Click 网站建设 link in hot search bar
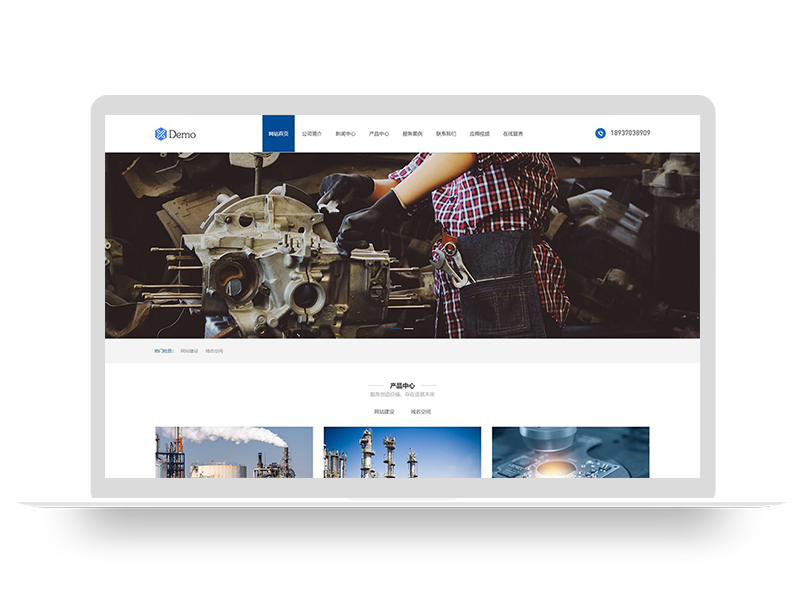Screen dimensions: 800x600 click(x=189, y=351)
